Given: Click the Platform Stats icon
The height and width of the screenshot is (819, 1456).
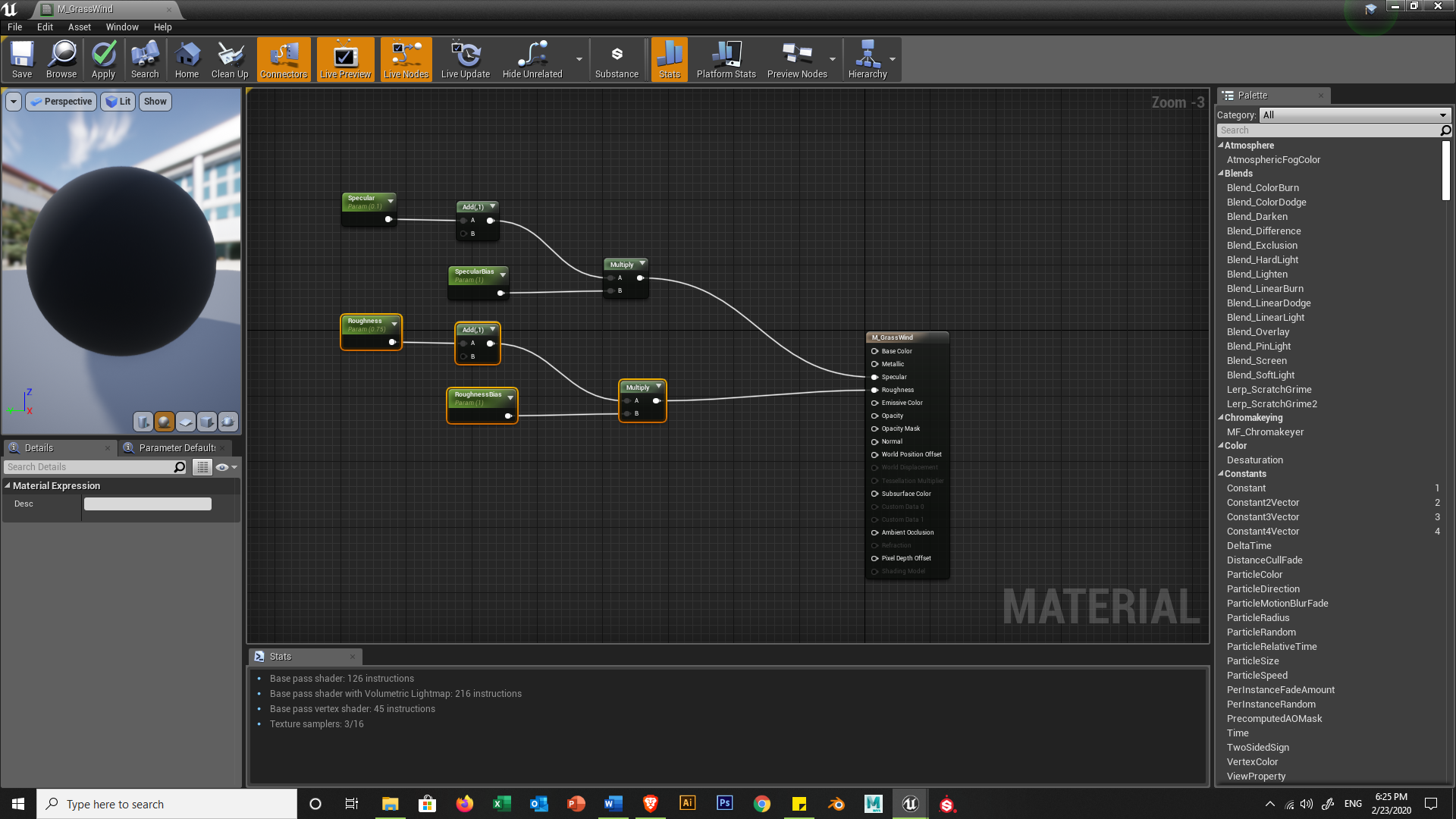Looking at the screenshot, I should 726,59.
